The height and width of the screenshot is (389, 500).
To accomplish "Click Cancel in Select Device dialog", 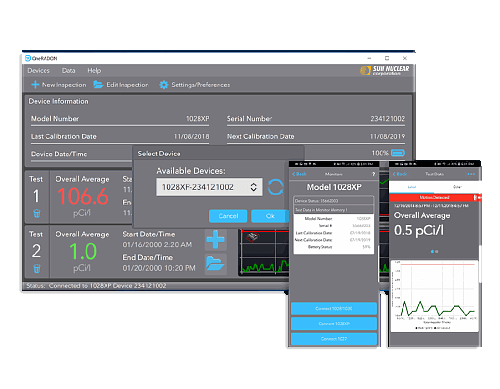I will [228, 216].
